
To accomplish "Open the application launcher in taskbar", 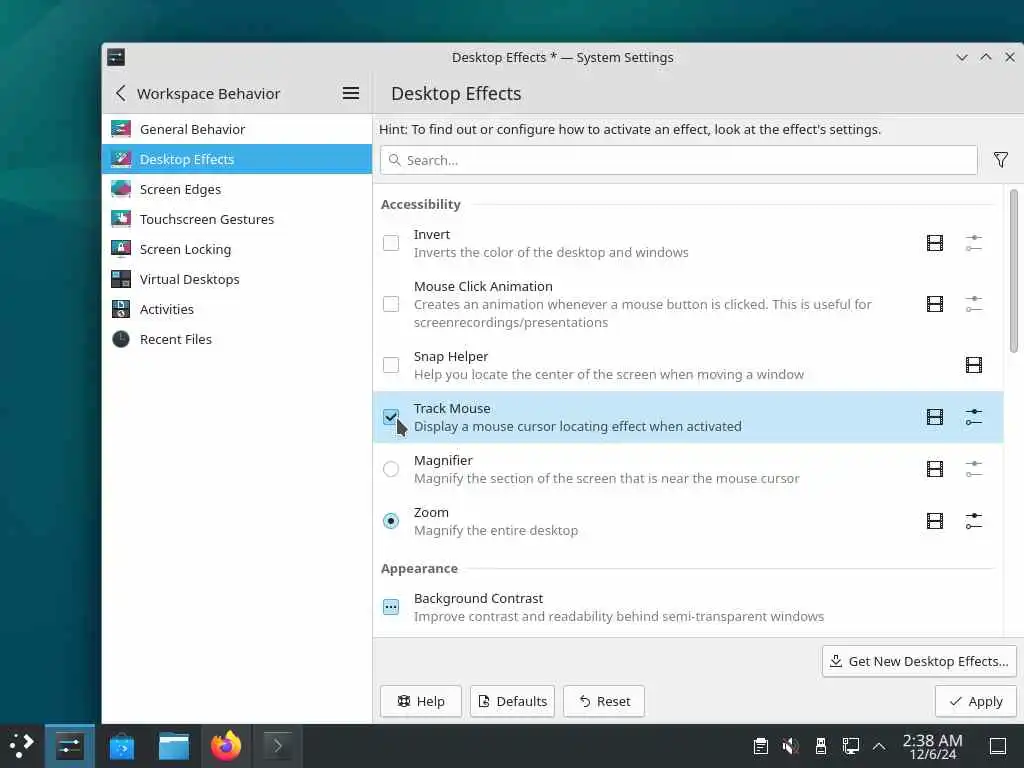I will click(22, 746).
